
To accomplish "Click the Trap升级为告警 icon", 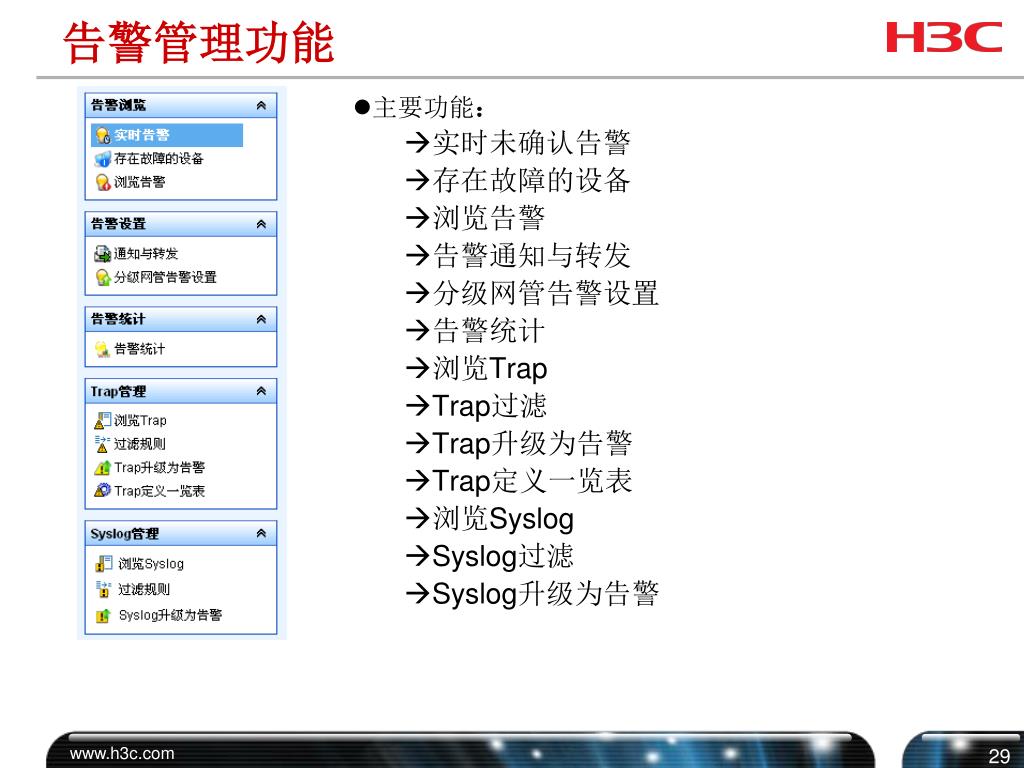I will (103, 468).
